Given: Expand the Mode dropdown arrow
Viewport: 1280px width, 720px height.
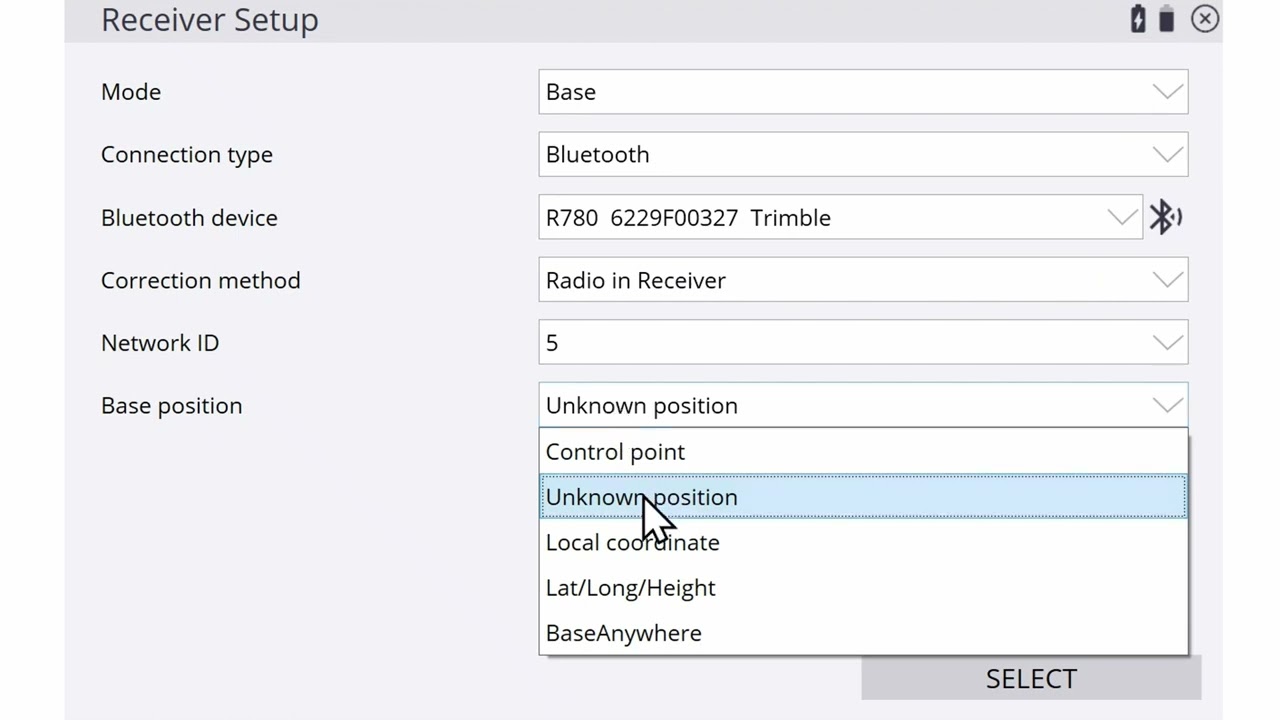Looking at the screenshot, I should point(1167,92).
